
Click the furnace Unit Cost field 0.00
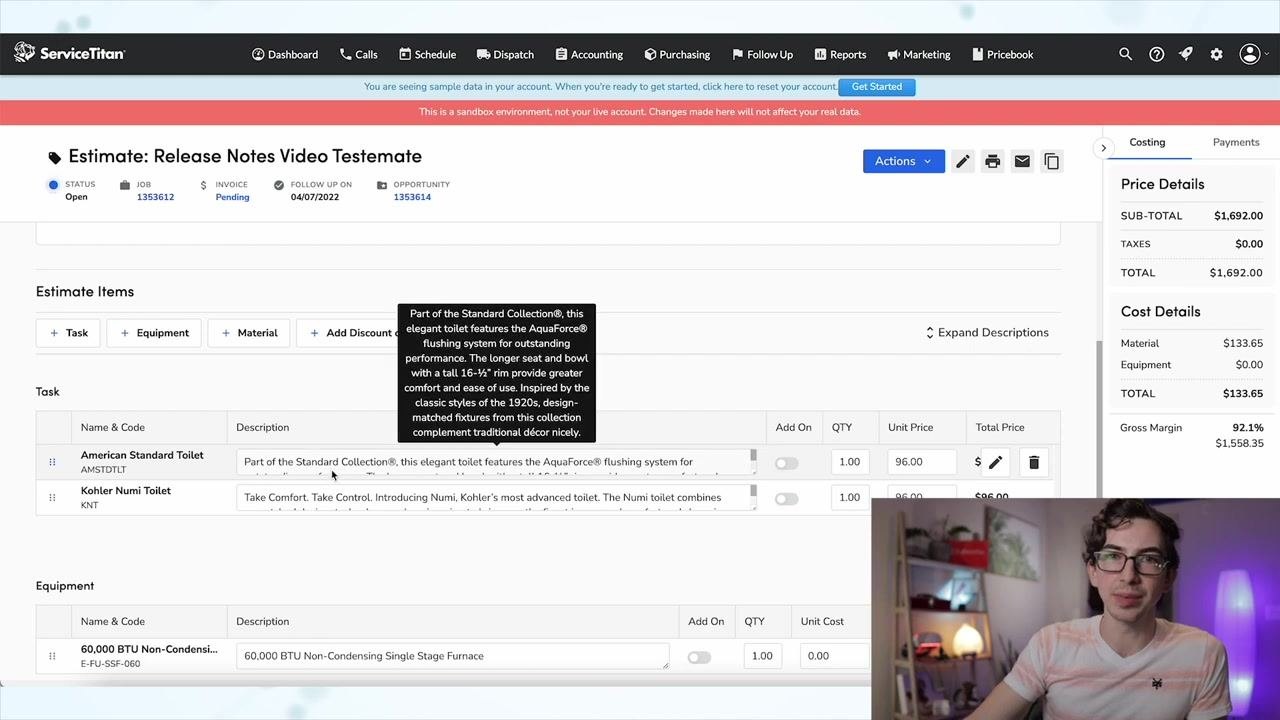point(832,656)
